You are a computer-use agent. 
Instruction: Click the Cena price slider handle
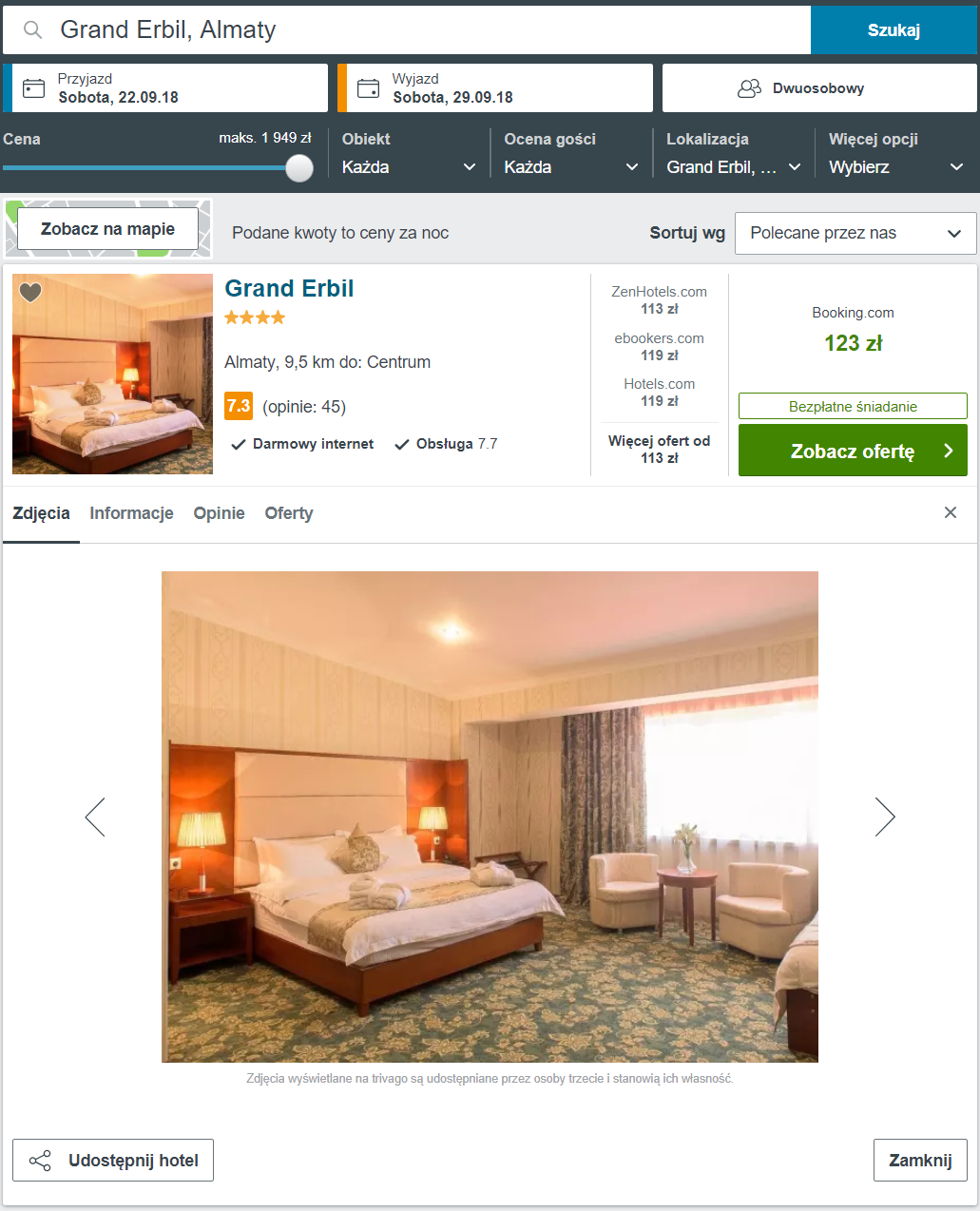(x=299, y=167)
